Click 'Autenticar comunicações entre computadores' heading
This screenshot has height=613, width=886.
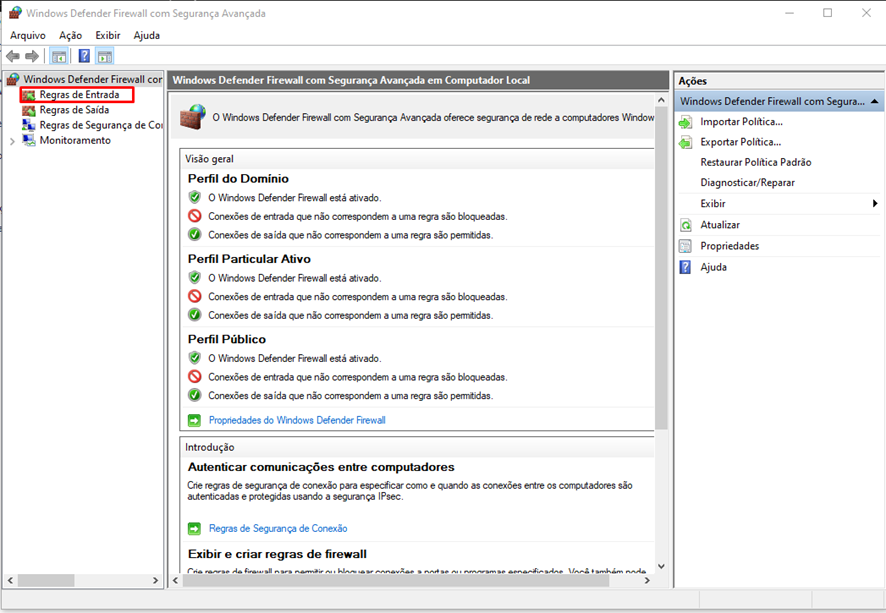point(321,467)
